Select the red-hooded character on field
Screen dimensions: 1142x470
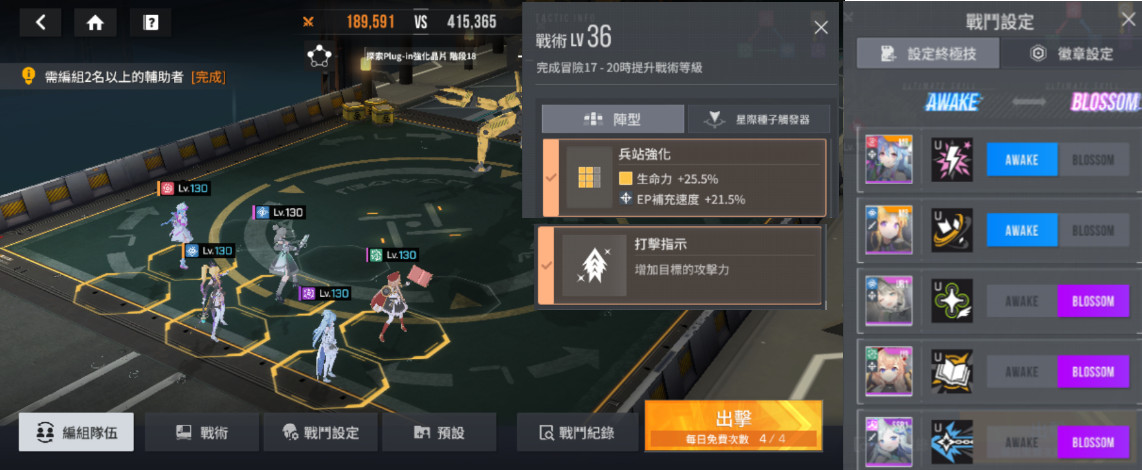click(388, 304)
